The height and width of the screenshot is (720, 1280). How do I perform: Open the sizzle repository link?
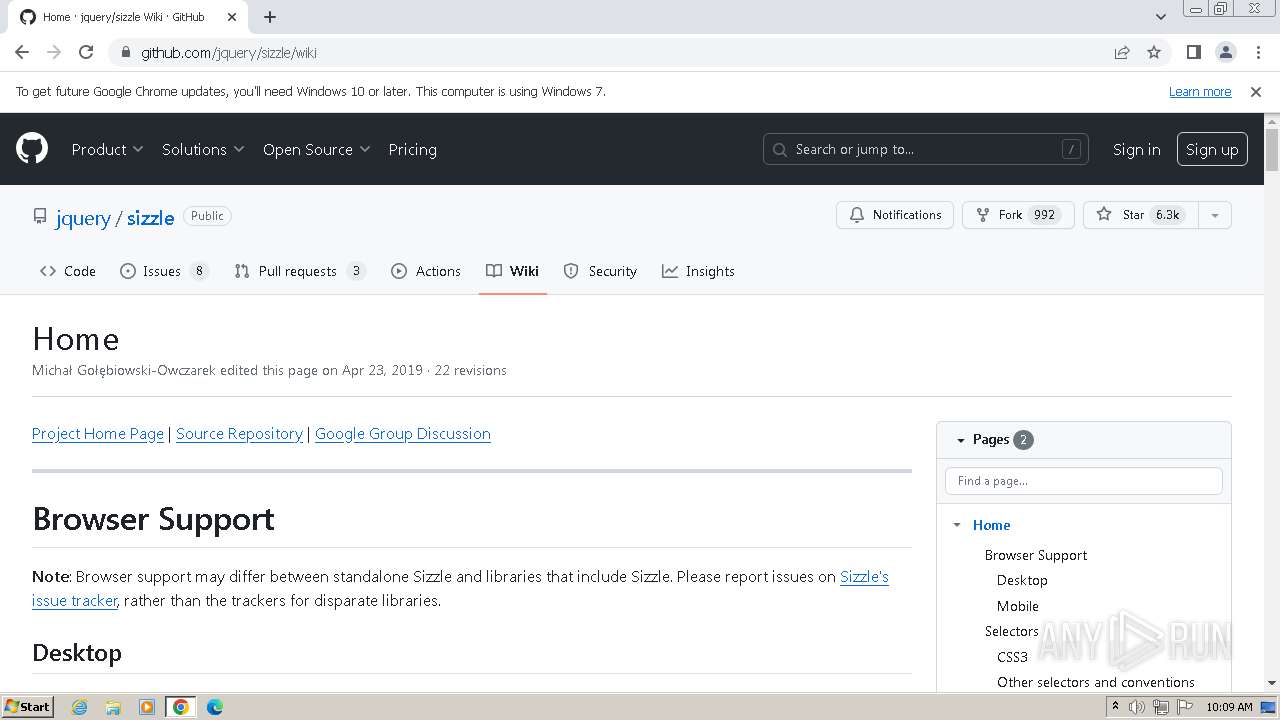point(150,218)
